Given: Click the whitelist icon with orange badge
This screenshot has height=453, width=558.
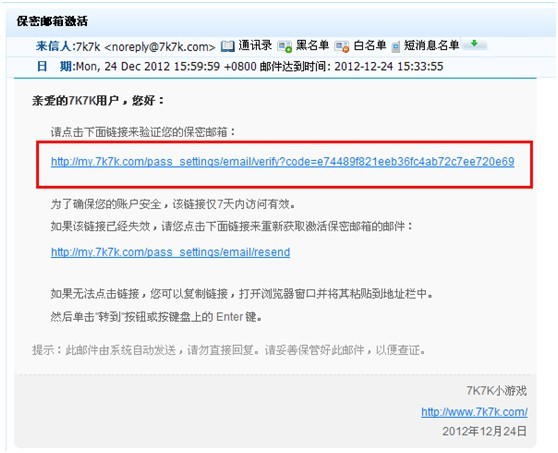Looking at the screenshot, I should [342, 47].
